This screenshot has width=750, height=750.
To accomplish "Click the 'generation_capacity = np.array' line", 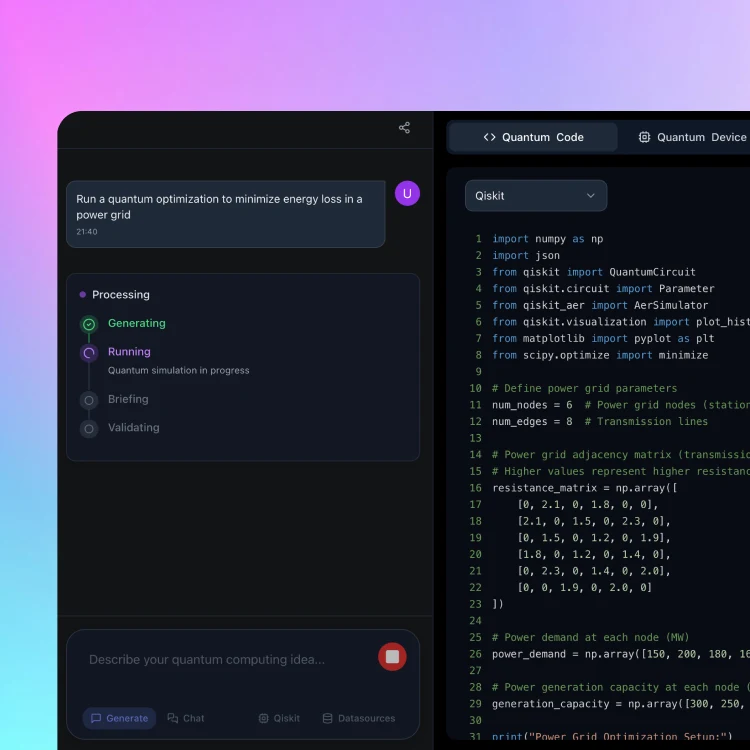I will click(621, 704).
